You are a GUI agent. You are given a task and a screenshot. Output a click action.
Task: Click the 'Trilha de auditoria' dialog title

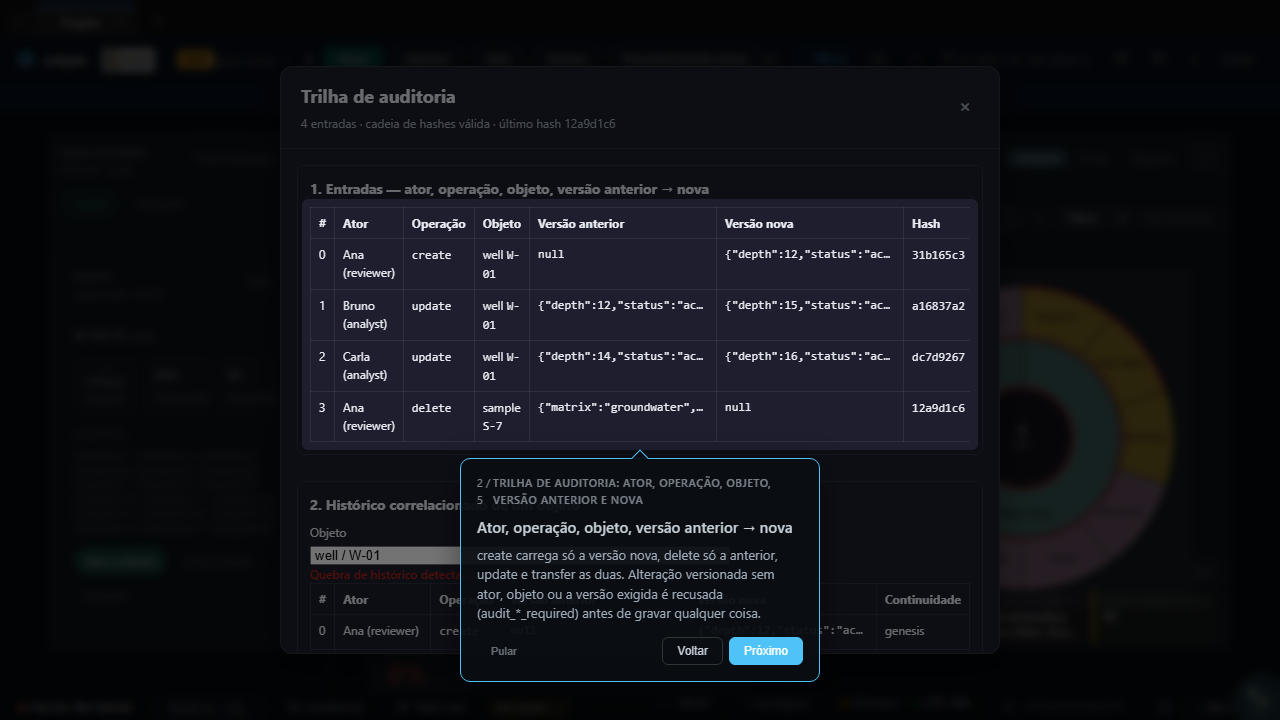coord(378,97)
